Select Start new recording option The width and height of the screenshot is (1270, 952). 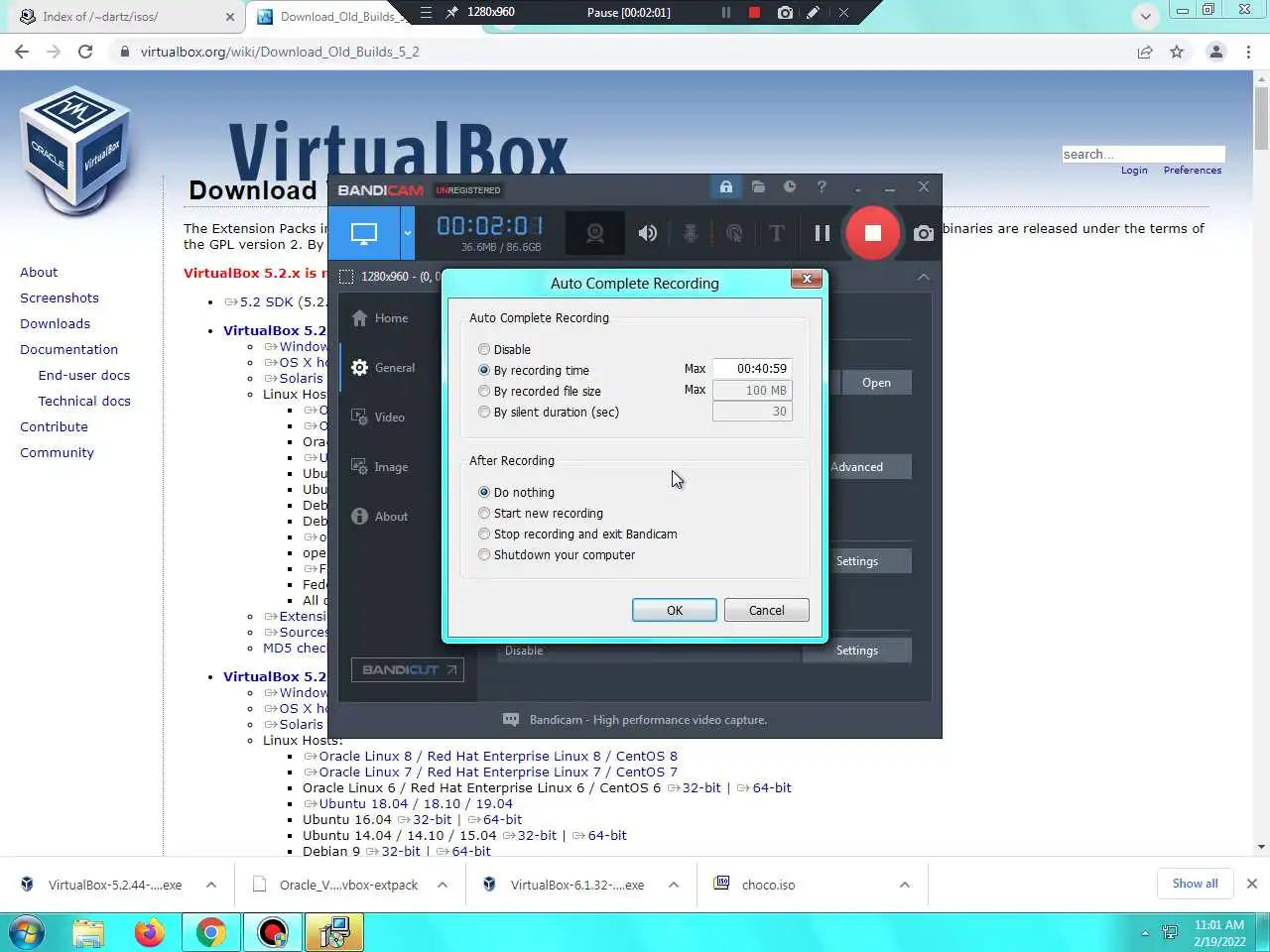(541, 513)
